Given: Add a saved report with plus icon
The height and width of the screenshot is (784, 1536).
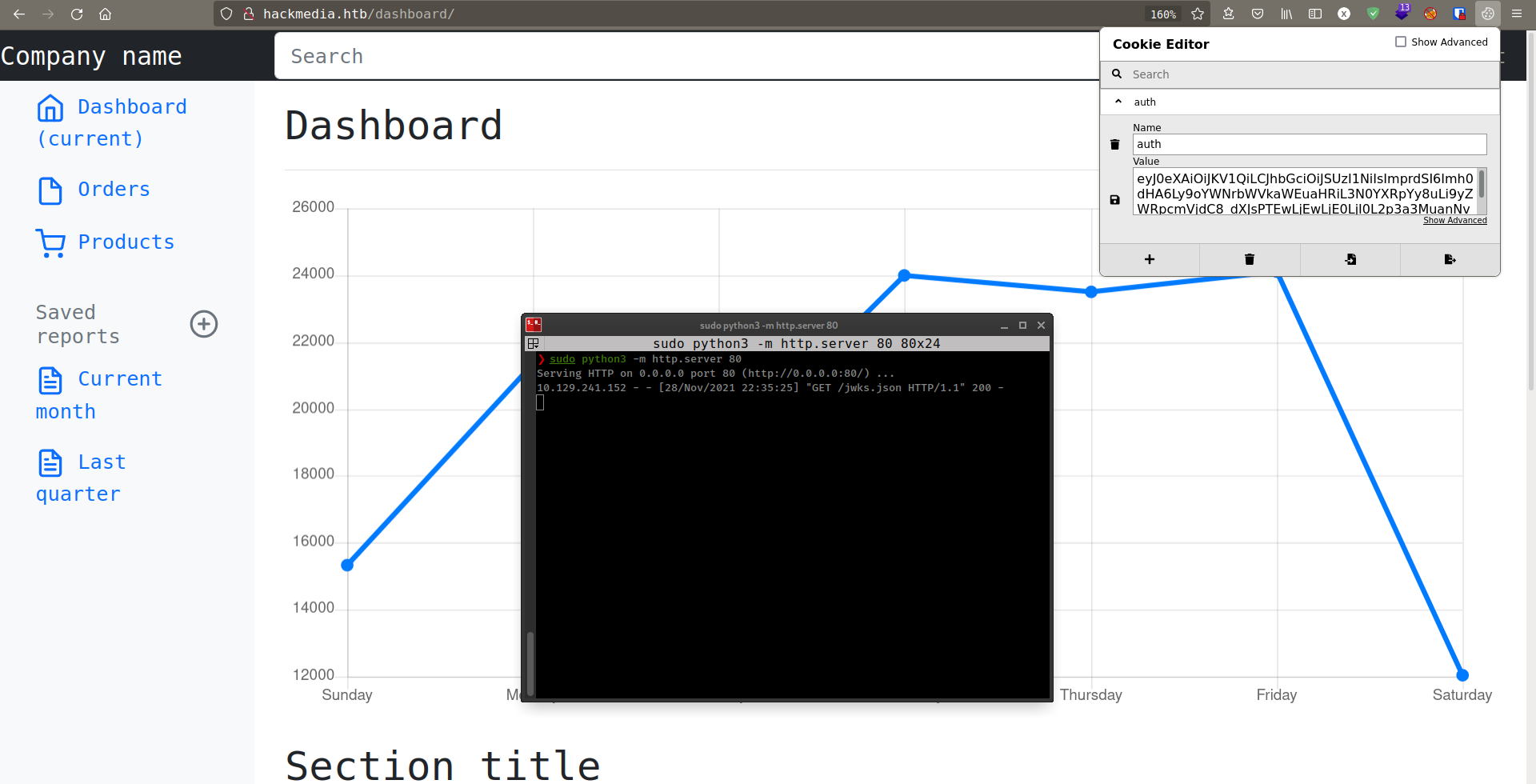Looking at the screenshot, I should tap(204, 324).
